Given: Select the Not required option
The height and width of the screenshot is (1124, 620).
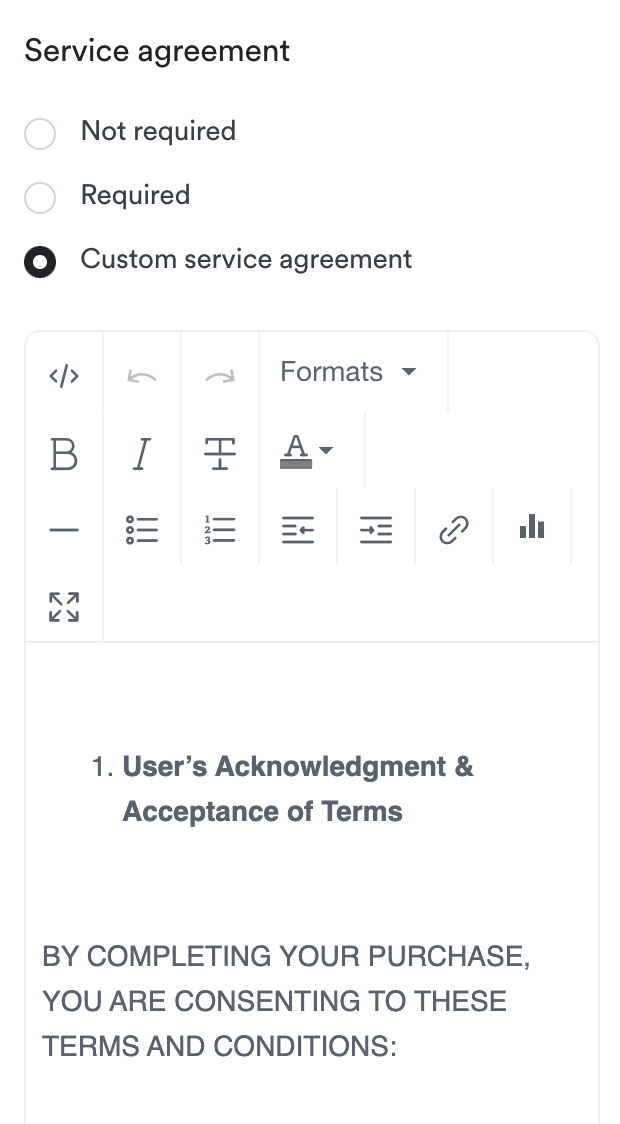Looking at the screenshot, I should pyautogui.click(x=40, y=133).
